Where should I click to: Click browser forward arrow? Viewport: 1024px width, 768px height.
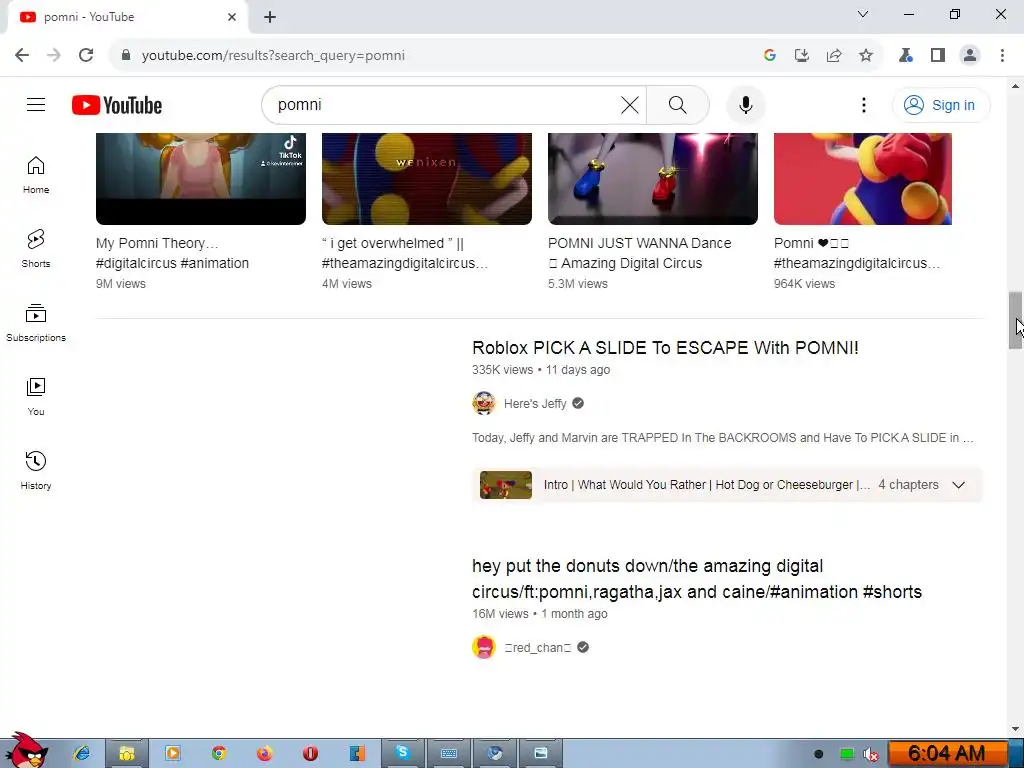coord(54,56)
